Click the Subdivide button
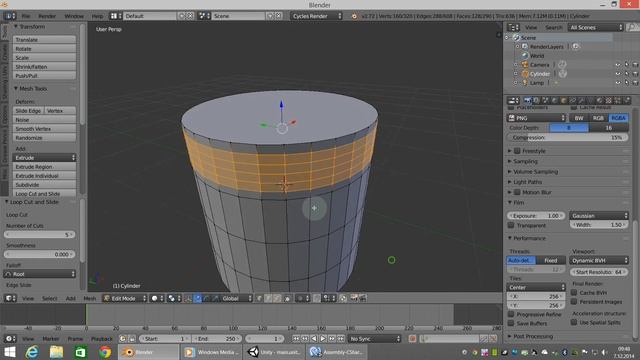Image resolution: width=640 pixels, height=360 pixels. point(44,185)
